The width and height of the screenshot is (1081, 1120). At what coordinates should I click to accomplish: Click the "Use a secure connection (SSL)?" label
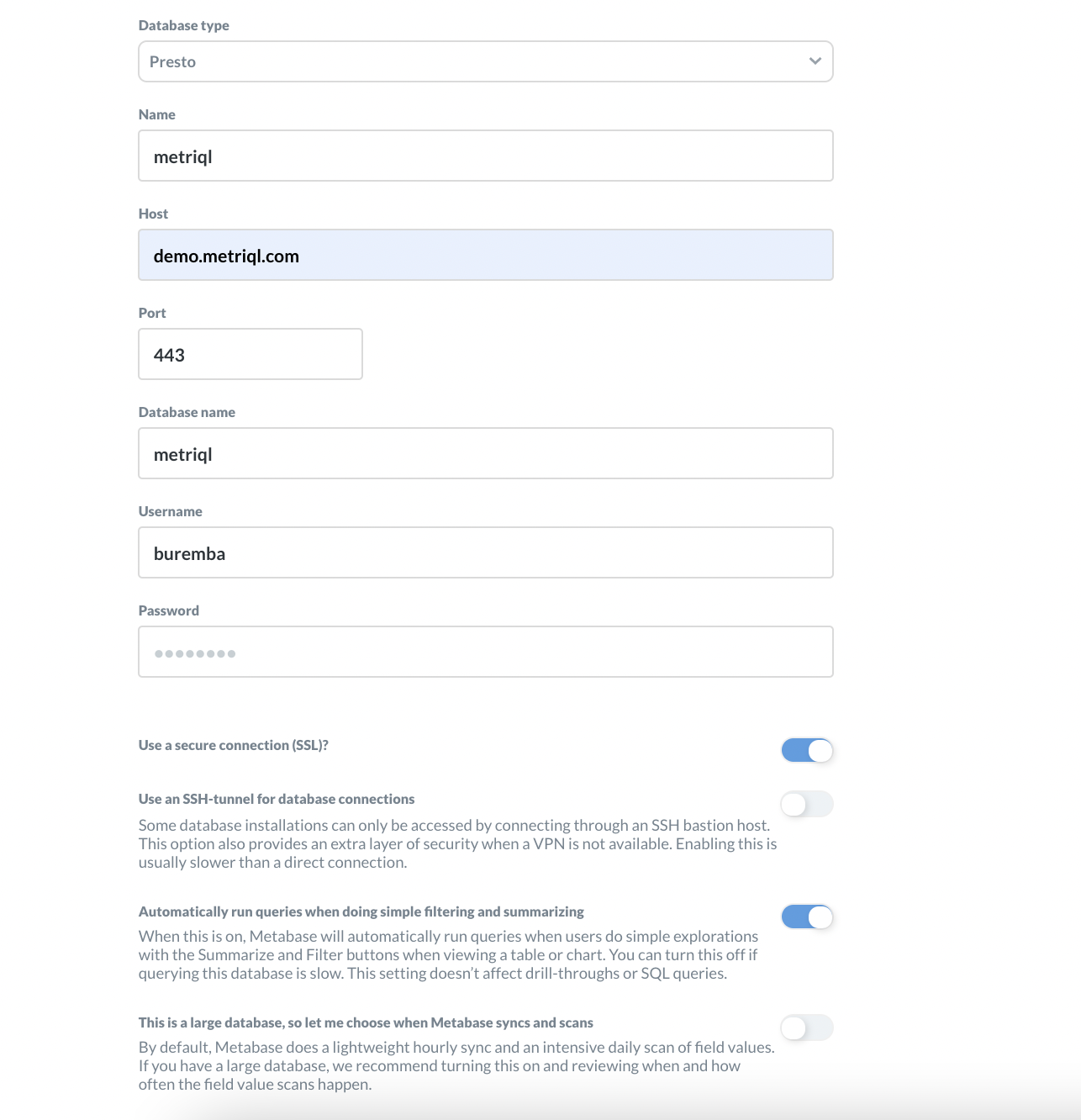pos(233,745)
